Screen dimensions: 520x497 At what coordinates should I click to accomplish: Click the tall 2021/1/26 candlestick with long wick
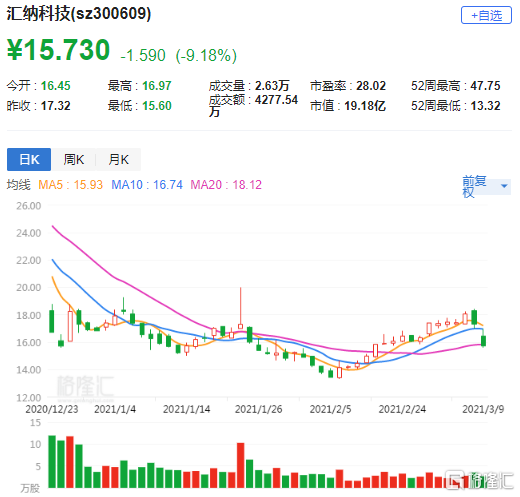[x=240, y=308]
